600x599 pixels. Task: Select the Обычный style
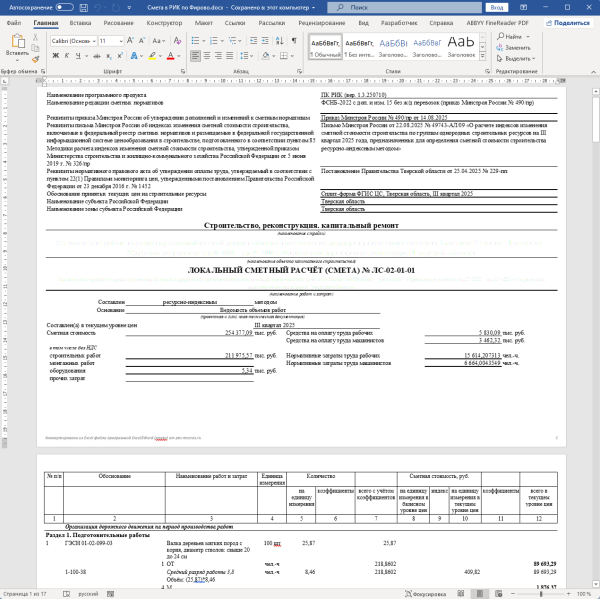tap(325, 47)
